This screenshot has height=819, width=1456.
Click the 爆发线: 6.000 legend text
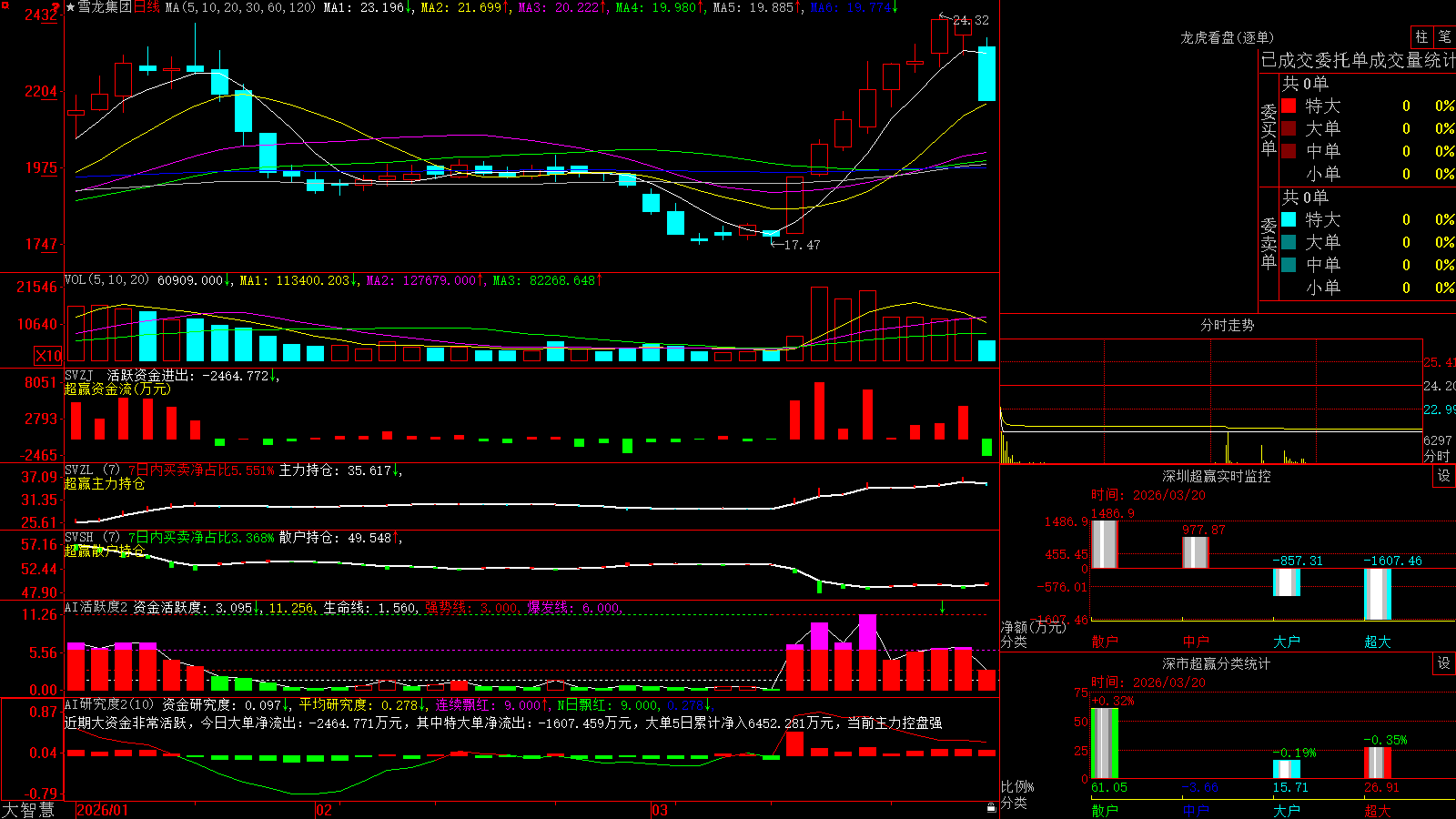573,608
